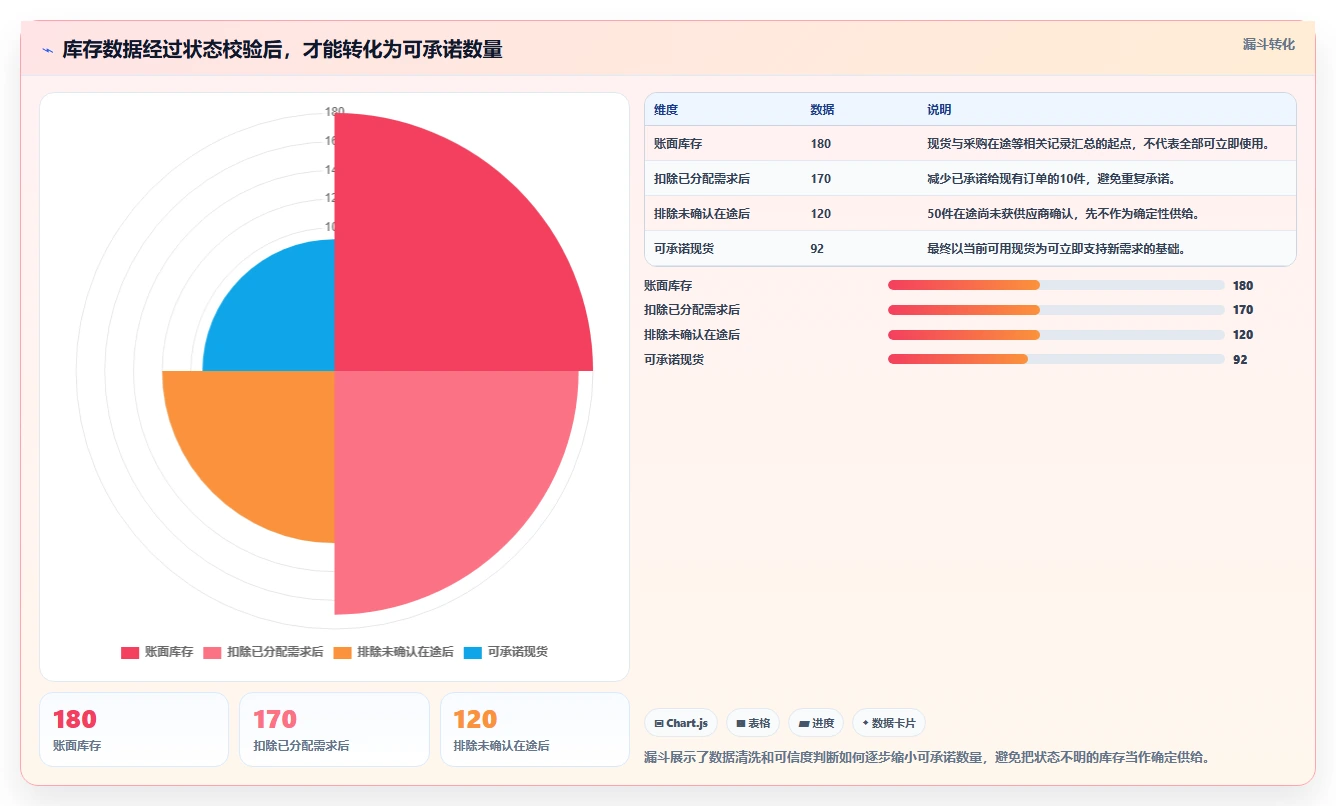Click the 数据卡片 tag

point(889,723)
